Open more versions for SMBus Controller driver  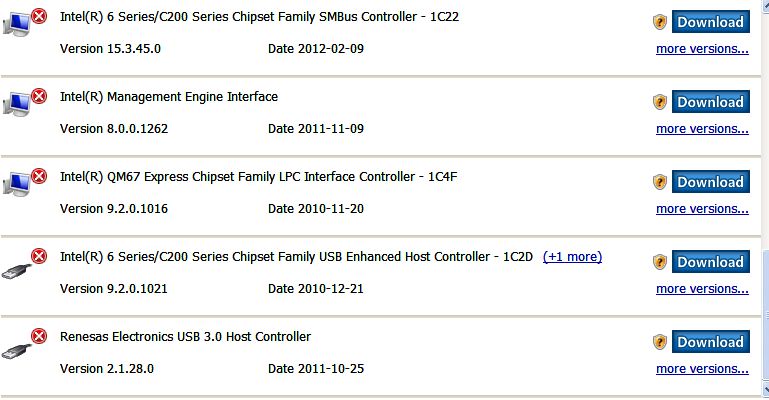[x=702, y=49]
